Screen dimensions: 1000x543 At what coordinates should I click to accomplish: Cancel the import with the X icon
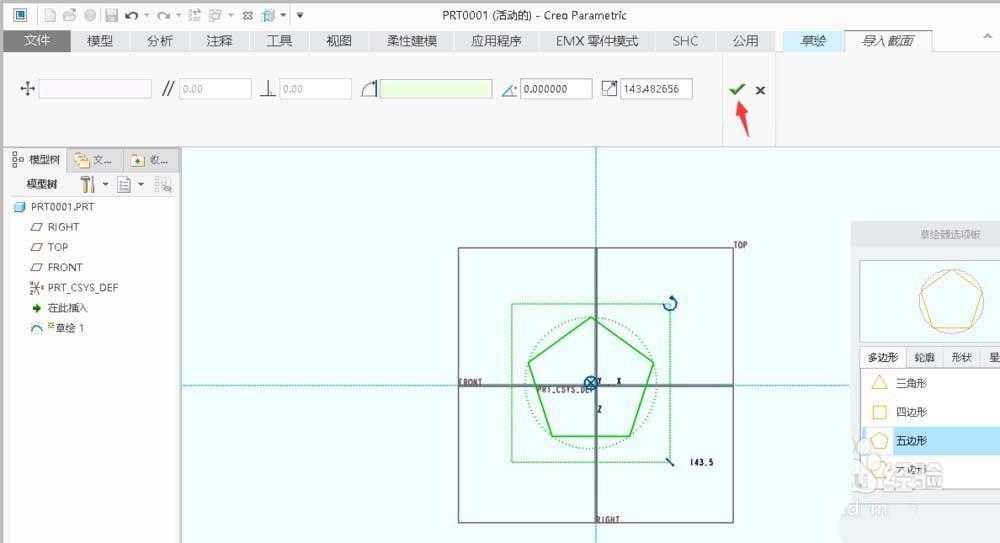click(x=760, y=90)
